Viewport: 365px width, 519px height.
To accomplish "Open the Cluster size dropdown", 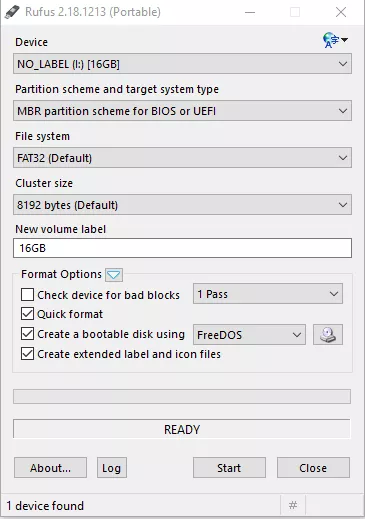I will (182, 205).
